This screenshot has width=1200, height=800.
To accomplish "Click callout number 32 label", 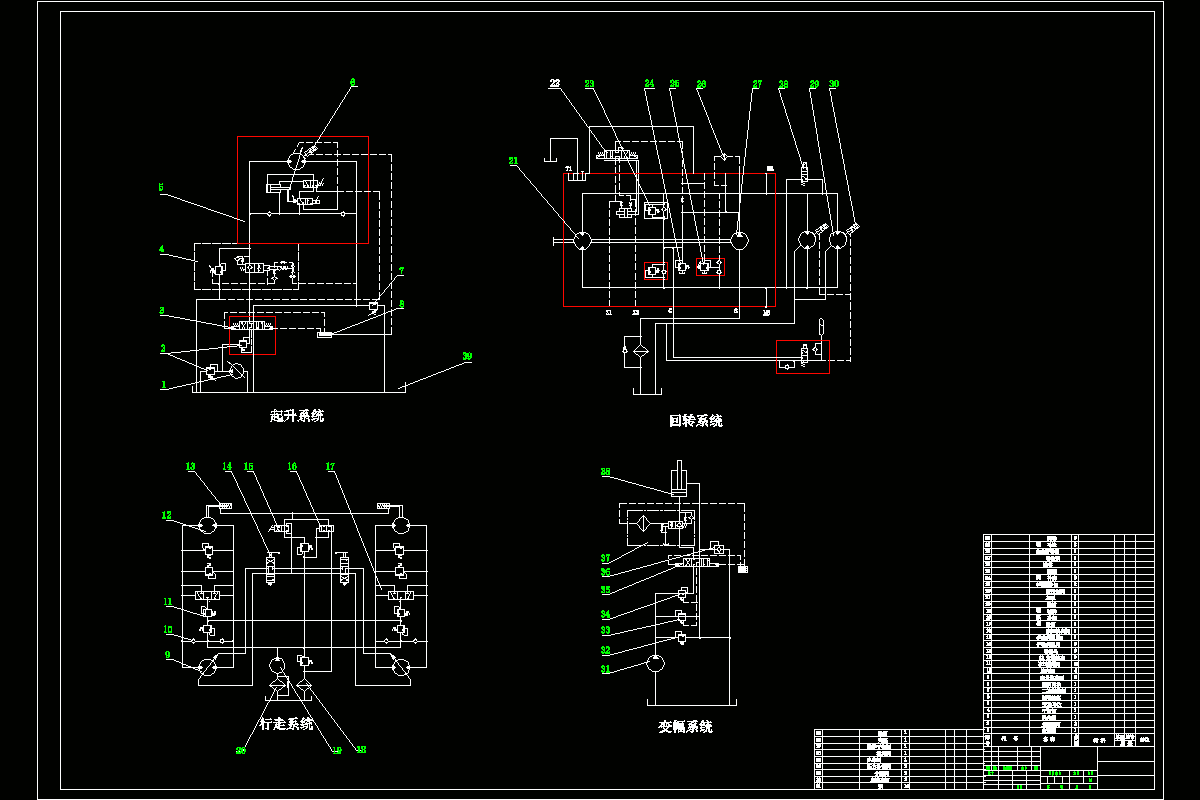I will click(605, 650).
